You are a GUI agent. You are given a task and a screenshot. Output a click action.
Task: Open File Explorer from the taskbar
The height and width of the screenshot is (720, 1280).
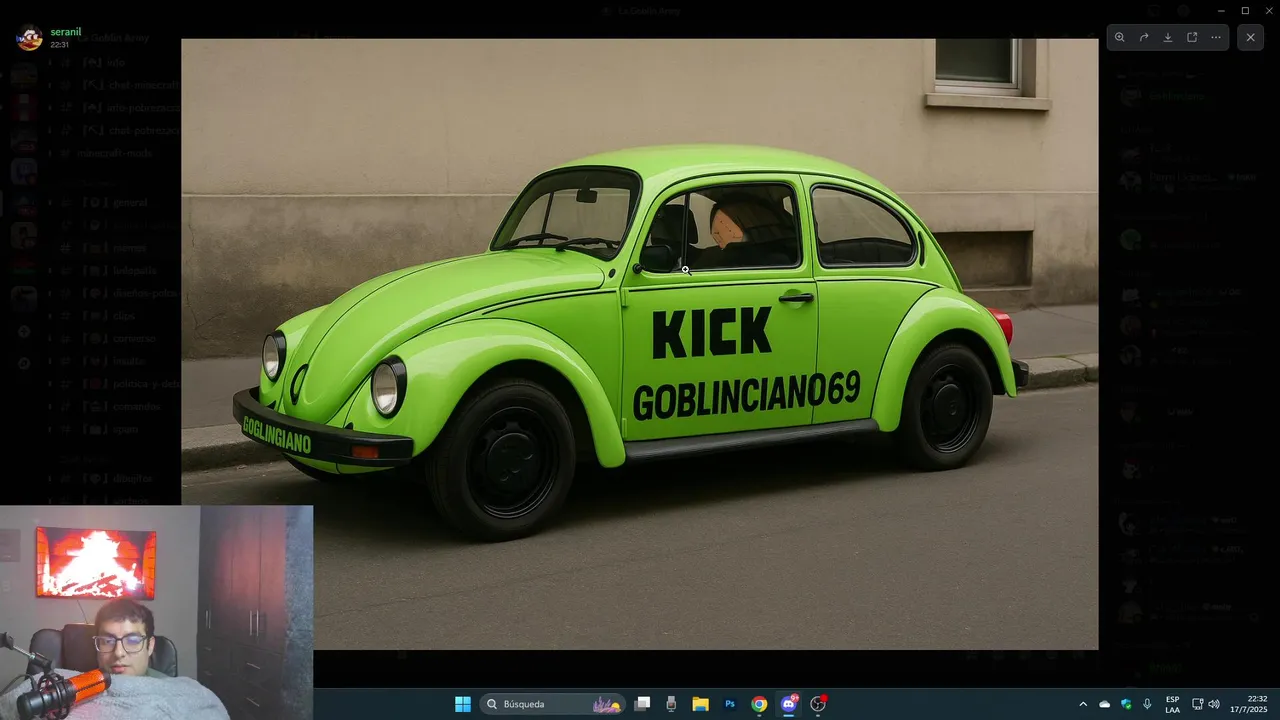(x=701, y=704)
